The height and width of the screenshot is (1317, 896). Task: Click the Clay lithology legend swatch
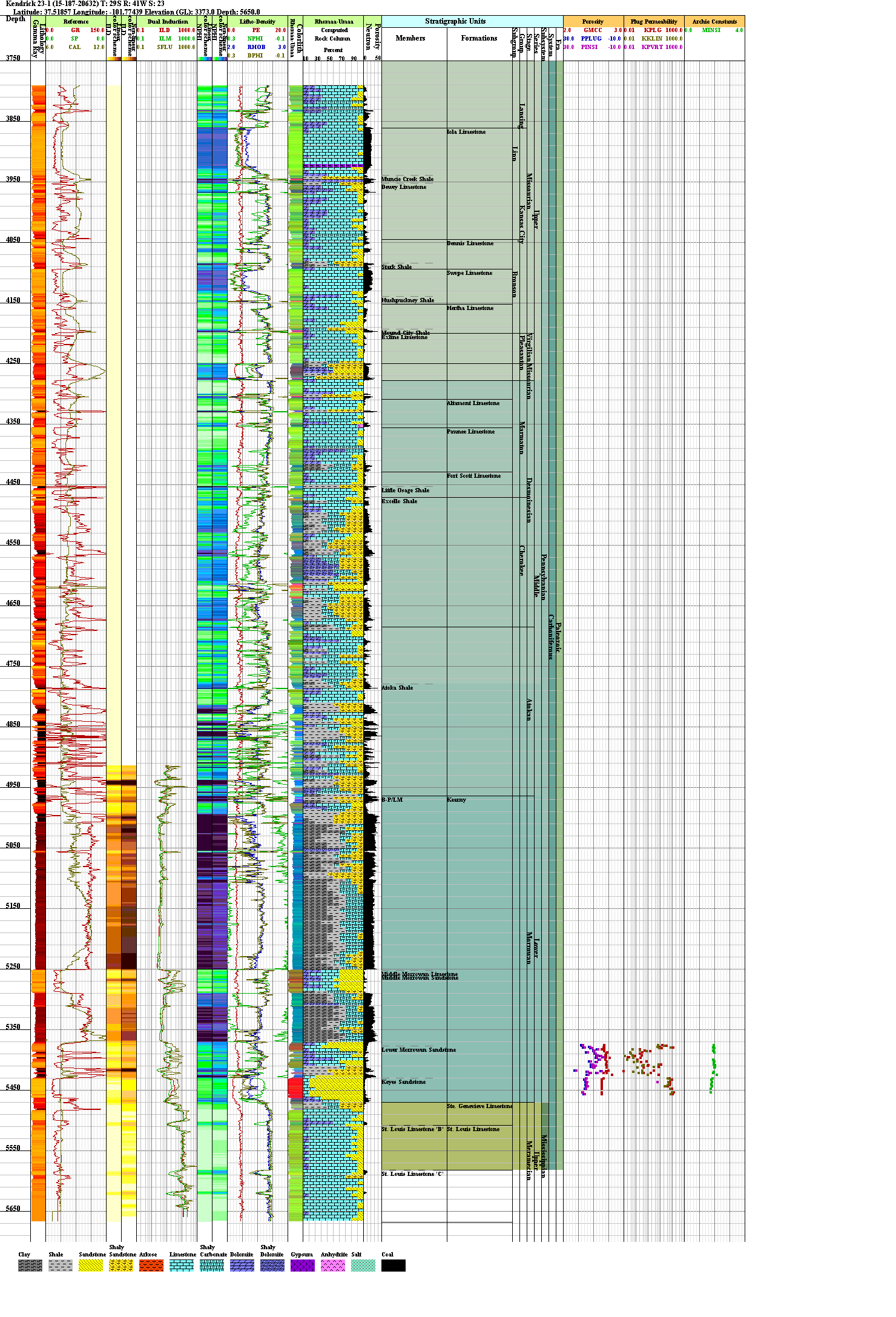30,1266
